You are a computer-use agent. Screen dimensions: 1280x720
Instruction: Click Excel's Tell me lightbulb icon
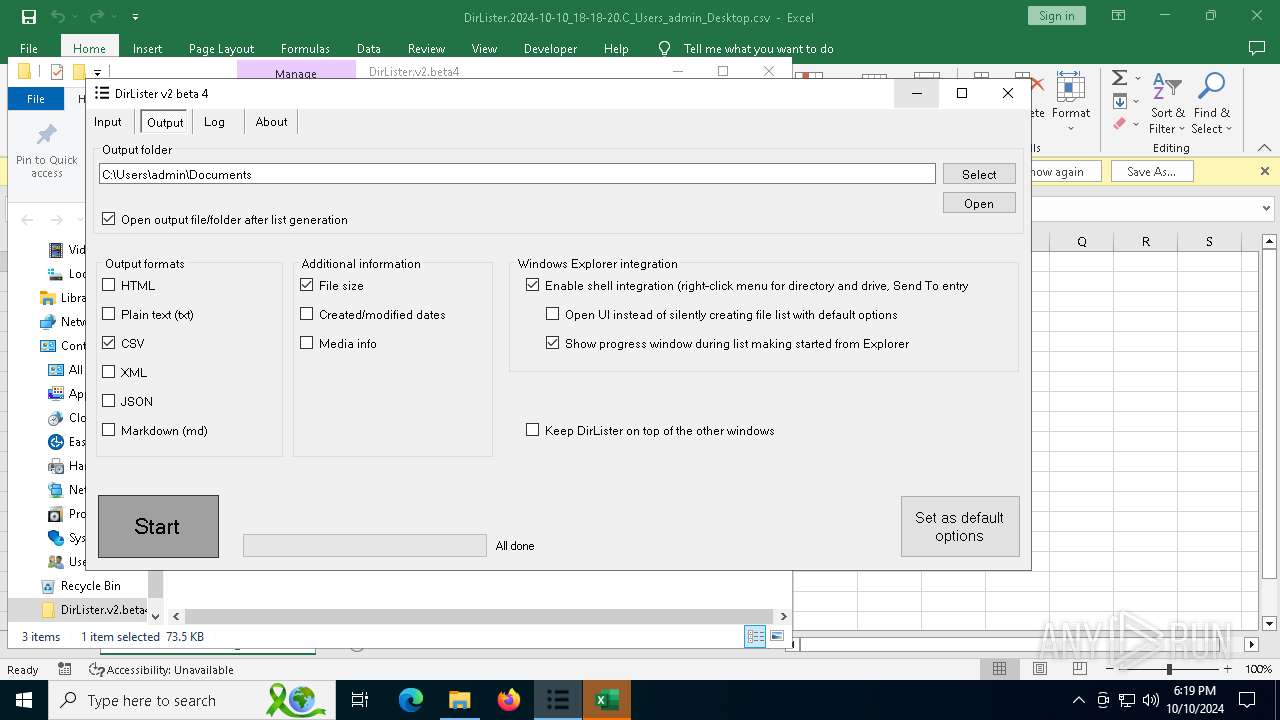[x=664, y=48]
